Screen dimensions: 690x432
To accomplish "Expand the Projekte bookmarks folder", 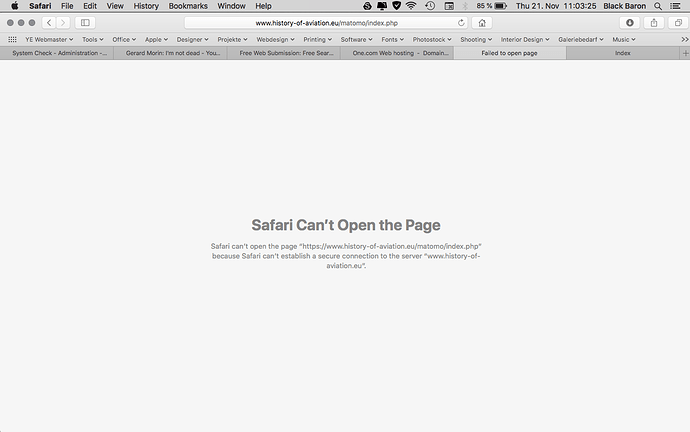I will pos(232,40).
